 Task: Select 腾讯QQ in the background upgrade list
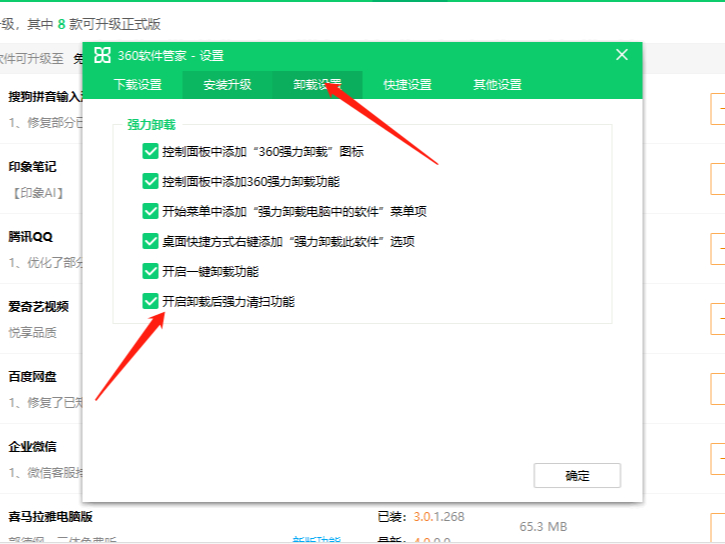click(31, 237)
